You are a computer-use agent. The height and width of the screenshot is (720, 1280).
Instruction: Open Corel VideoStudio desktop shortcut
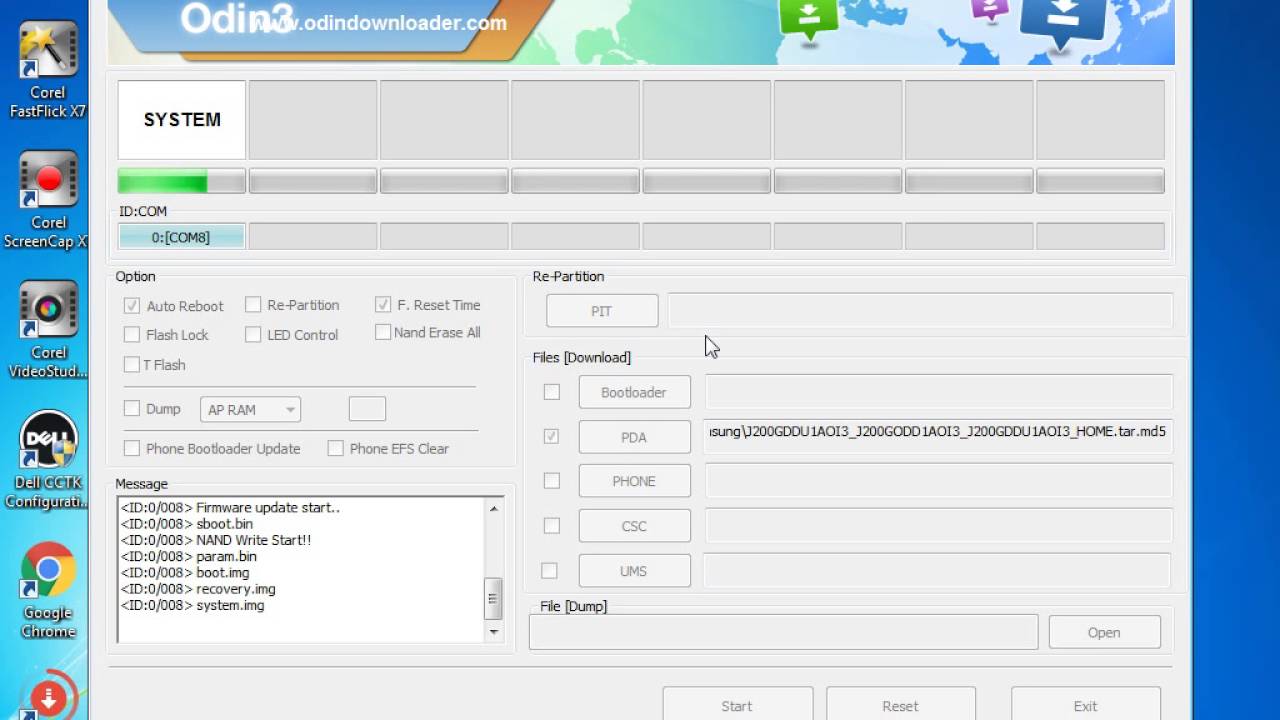click(47, 330)
